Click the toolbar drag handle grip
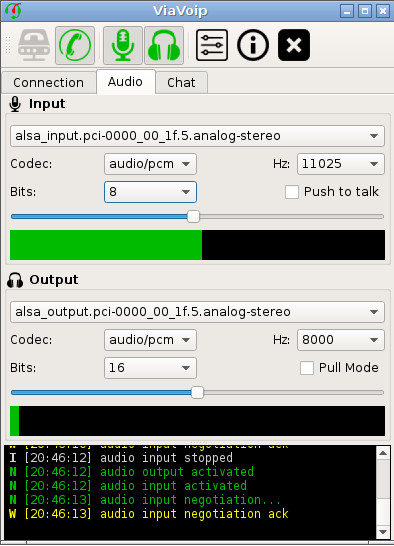This screenshot has width=394, height=546. [8, 45]
